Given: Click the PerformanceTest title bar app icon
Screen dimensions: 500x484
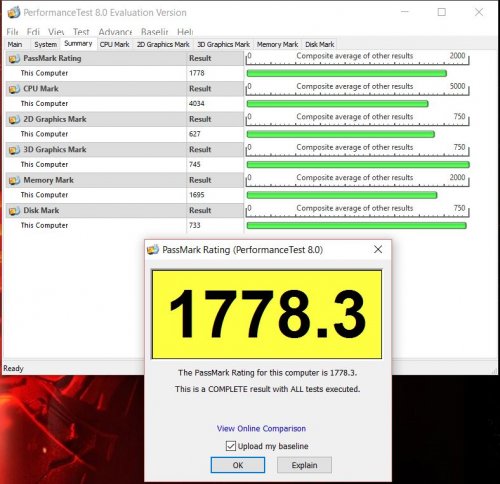Looking at the screenshot, I should [14, 12].
